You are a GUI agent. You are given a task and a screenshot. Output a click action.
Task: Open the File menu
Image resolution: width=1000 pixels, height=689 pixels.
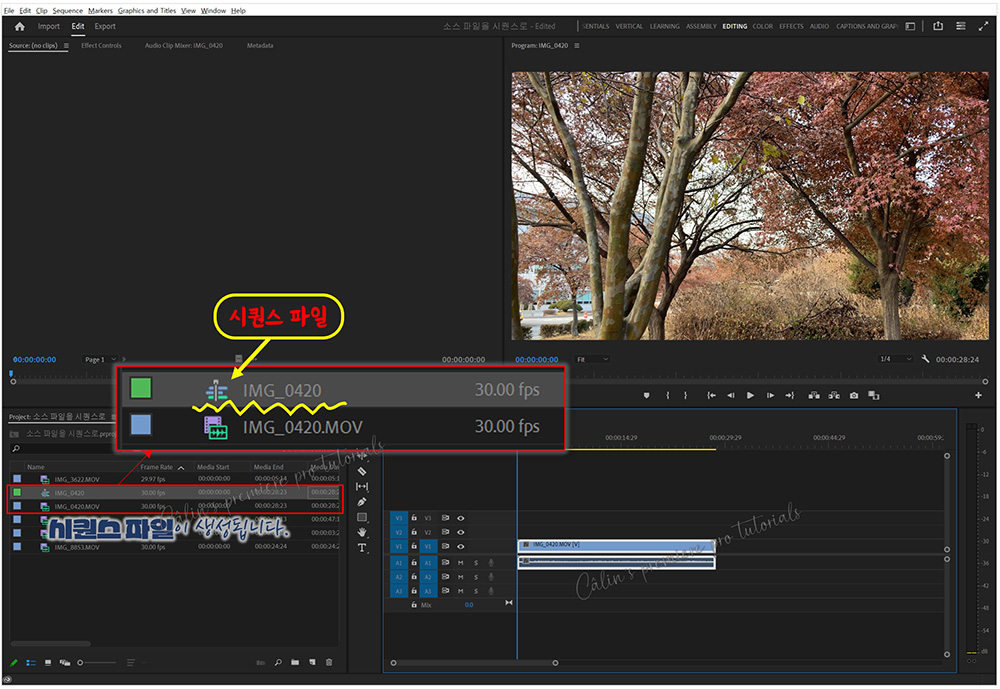coord(9,10)
